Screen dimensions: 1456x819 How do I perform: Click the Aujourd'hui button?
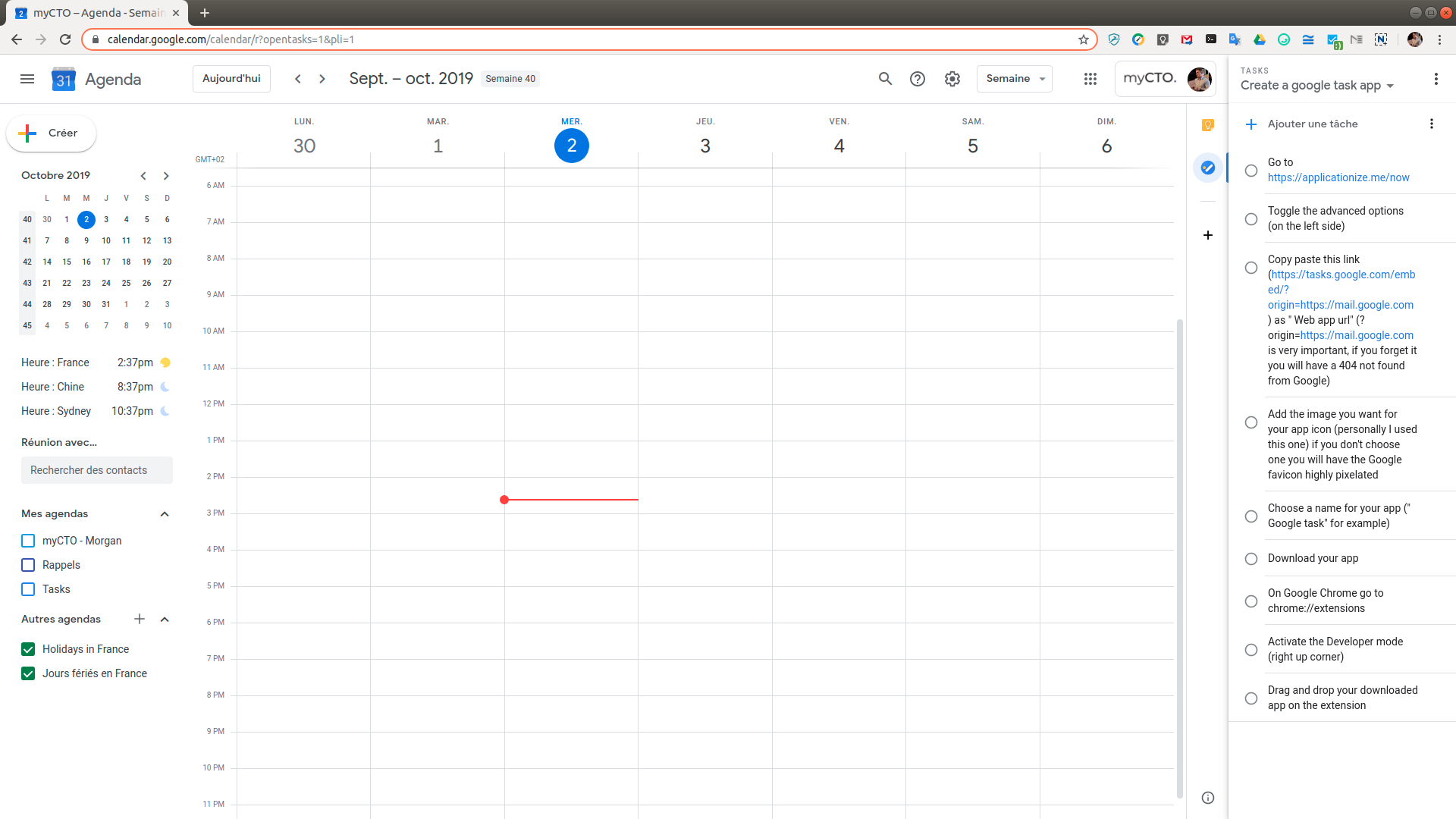(x=231, y=79)
